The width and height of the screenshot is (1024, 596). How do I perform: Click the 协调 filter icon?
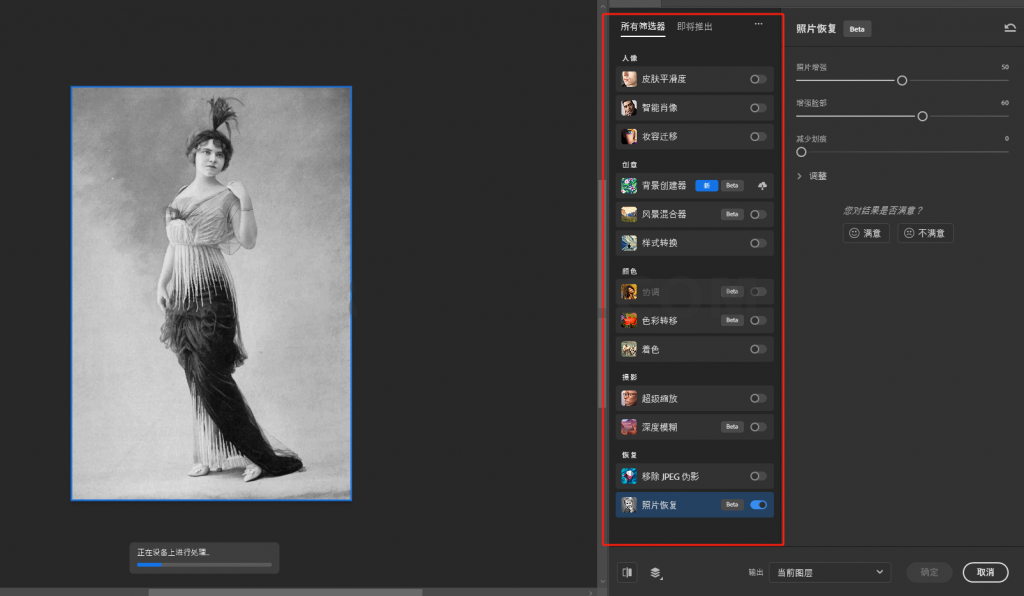(629, 292)
